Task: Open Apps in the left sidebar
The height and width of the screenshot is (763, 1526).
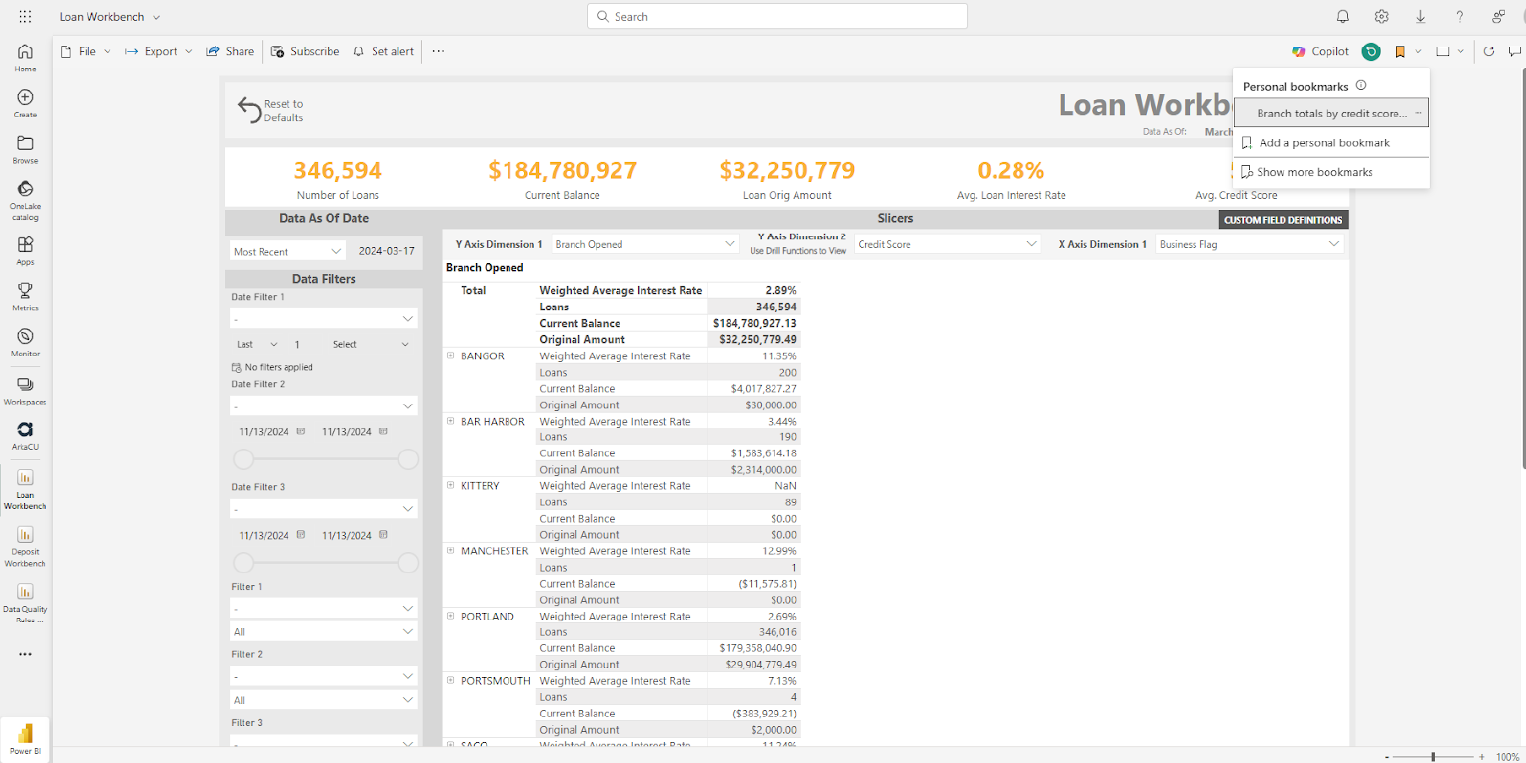Action: click(25, 251)
